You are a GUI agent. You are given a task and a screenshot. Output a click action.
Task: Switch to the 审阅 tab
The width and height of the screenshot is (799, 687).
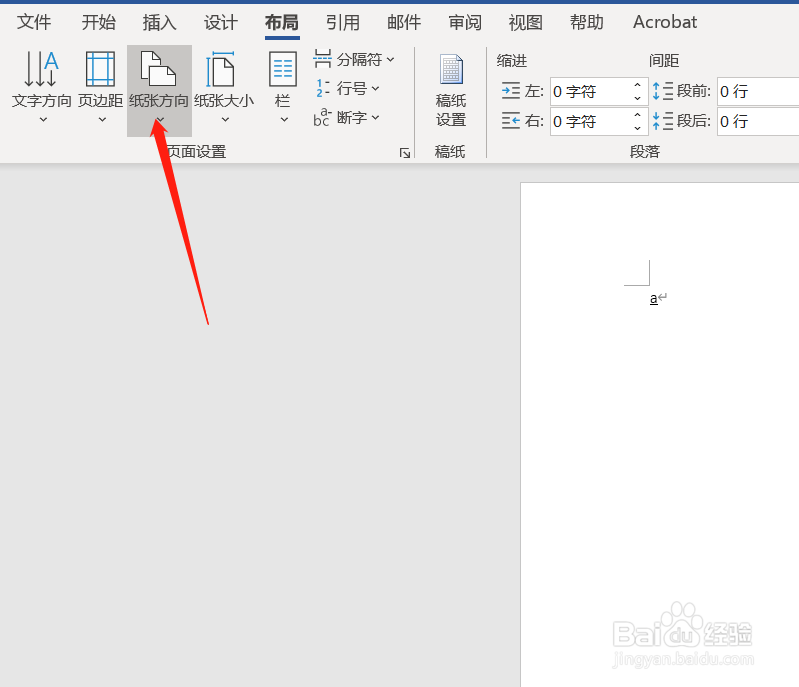465,22
